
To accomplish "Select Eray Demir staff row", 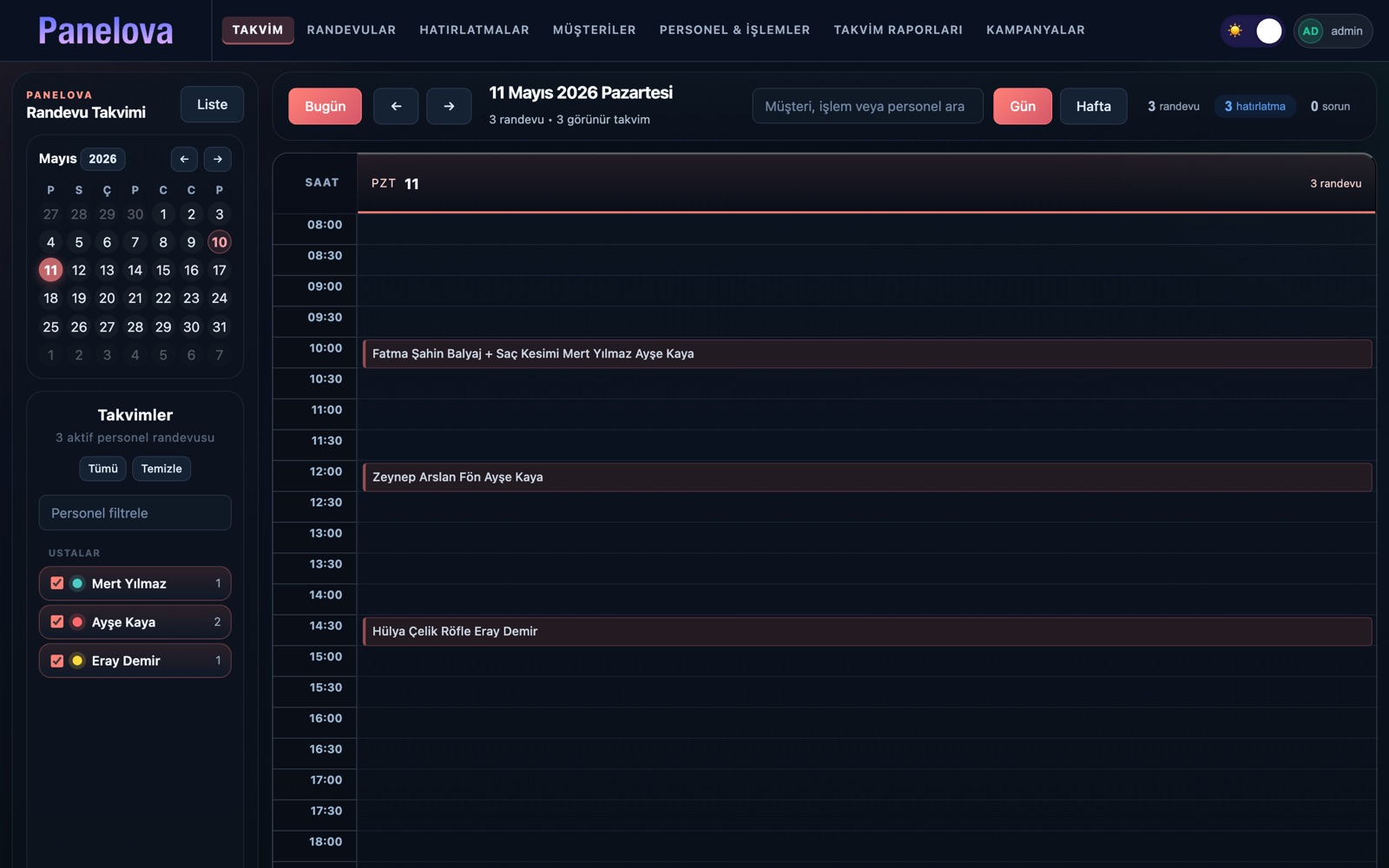I will pyautogui.click(x=135, y=661).
